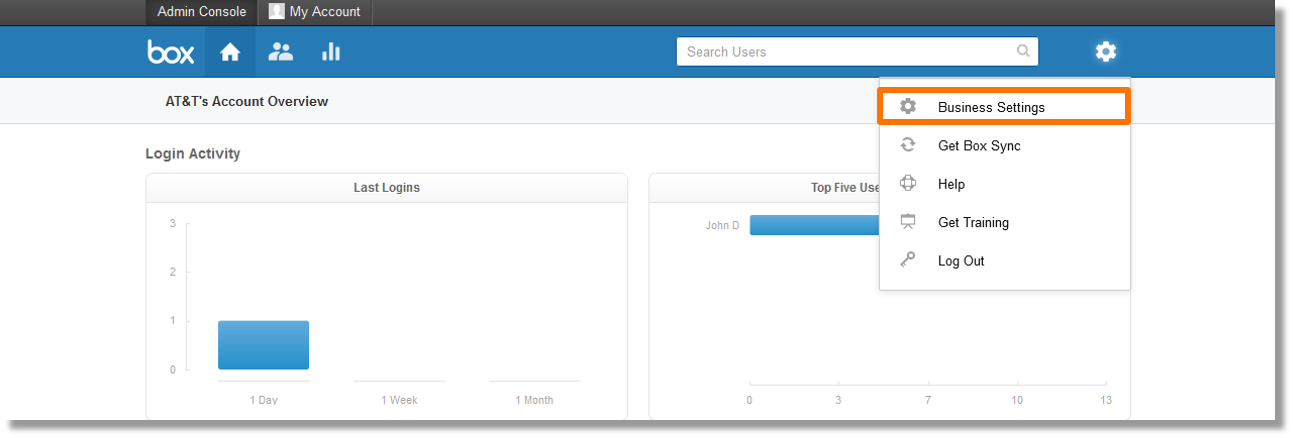Open the Reports bar chart icon

(331, 52)
